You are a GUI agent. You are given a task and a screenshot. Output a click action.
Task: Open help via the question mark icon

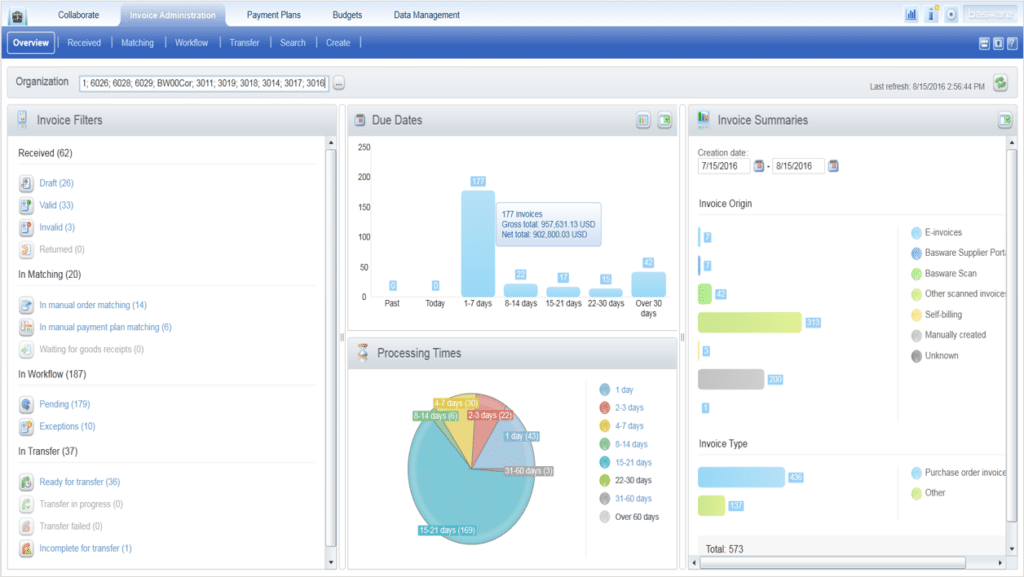[x=1012, y=43]
